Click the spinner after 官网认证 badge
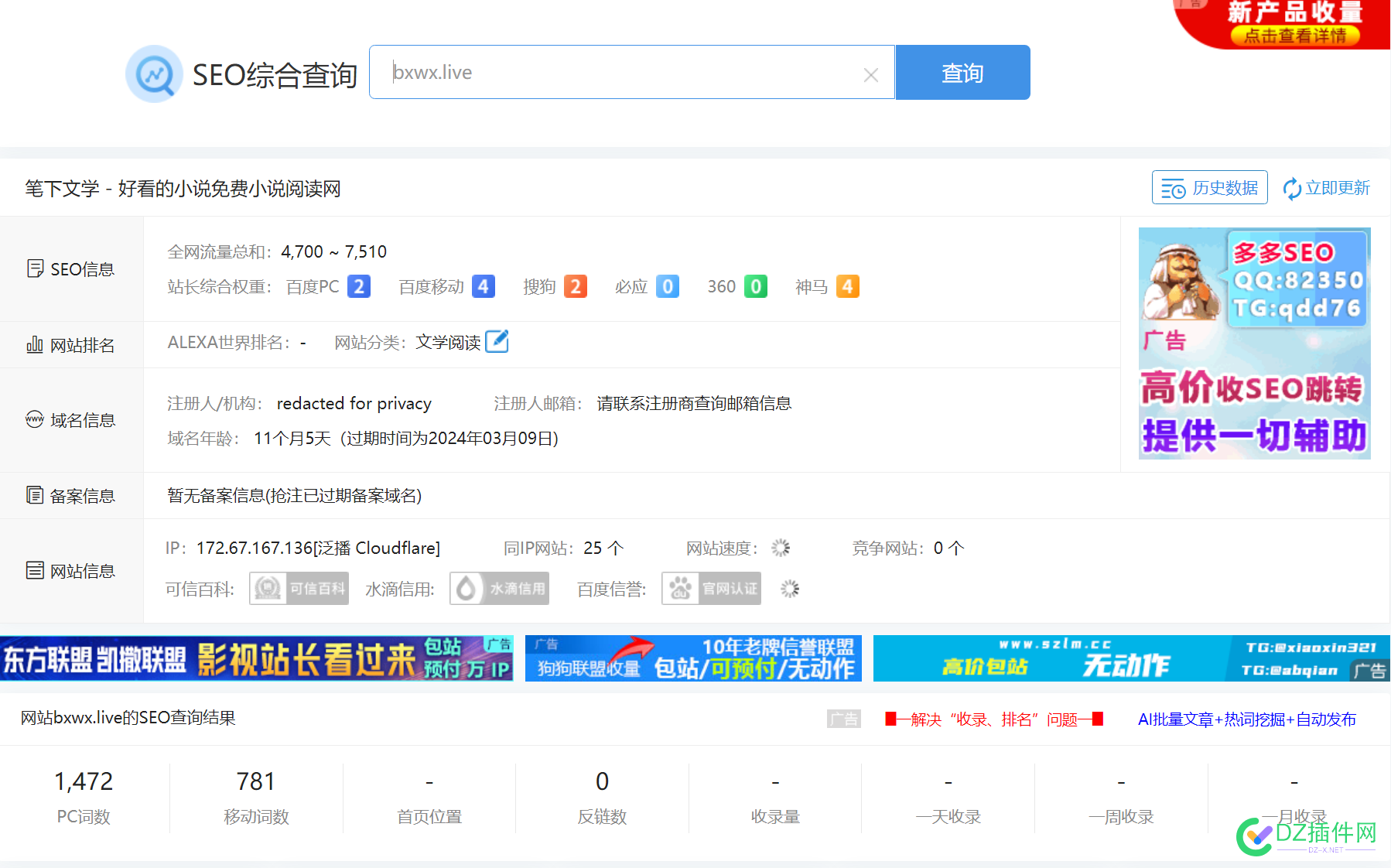Viewport: 1391px width, 868px height. tap(790, 589)
